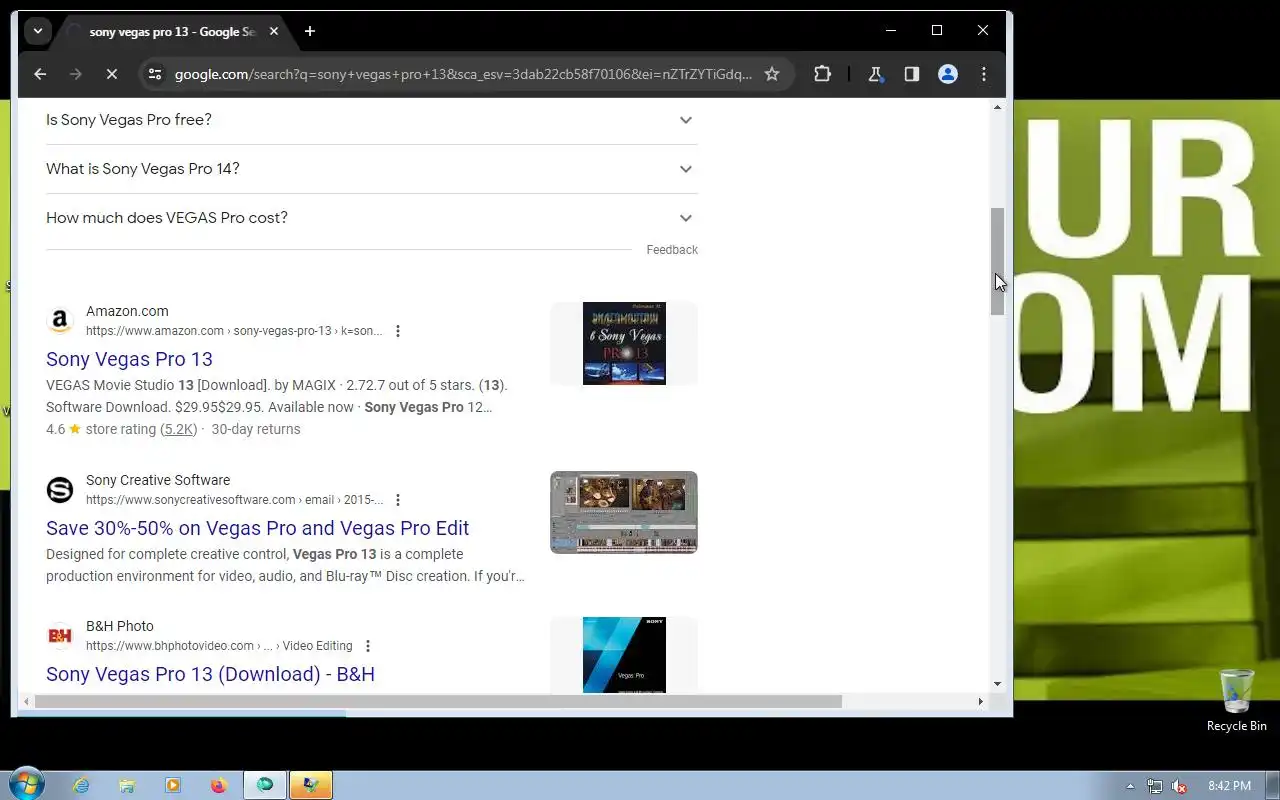Bookmark this page with the star icon
The height and width of the screenshot is (800, 1280).
click(772, 74)
